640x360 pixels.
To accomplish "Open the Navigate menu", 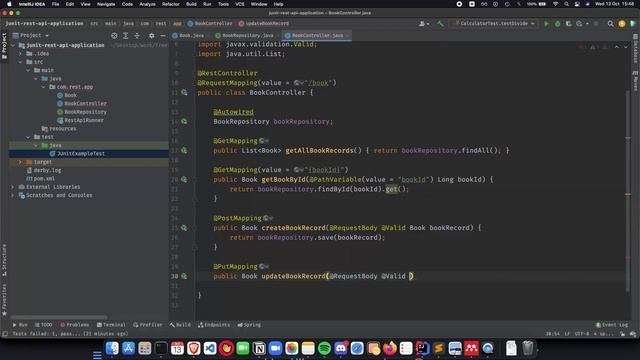I will click(x=106, y=4).
